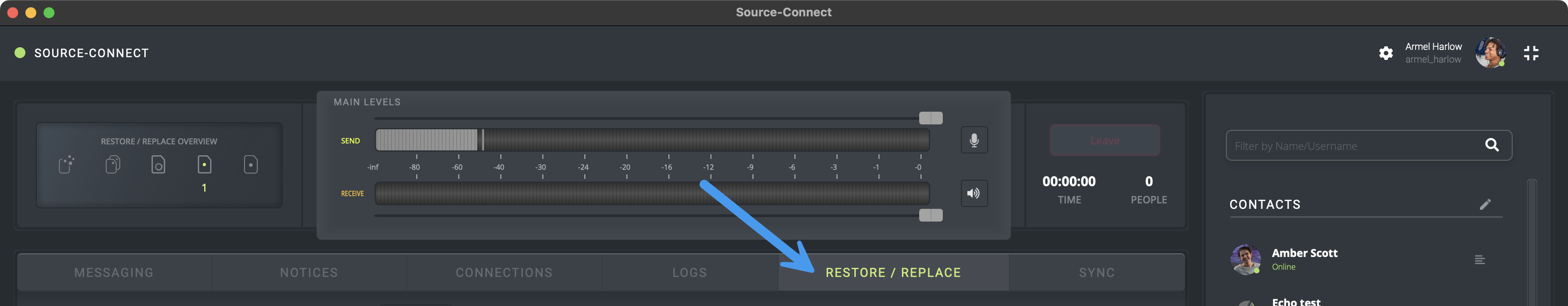
Task: Click the contacts search magnifier icon
Action: 1492,145
